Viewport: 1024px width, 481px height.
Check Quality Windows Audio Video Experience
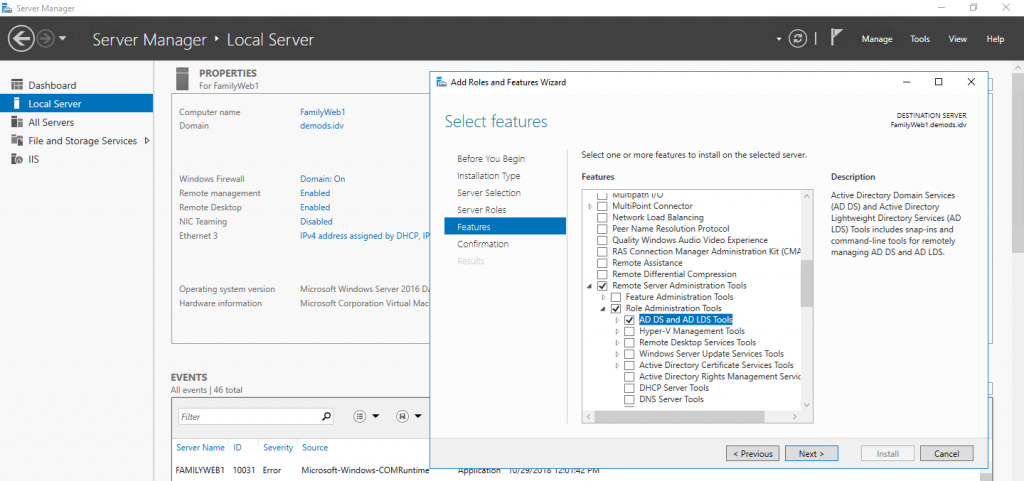pyautogui.click(x=602, y=240)
